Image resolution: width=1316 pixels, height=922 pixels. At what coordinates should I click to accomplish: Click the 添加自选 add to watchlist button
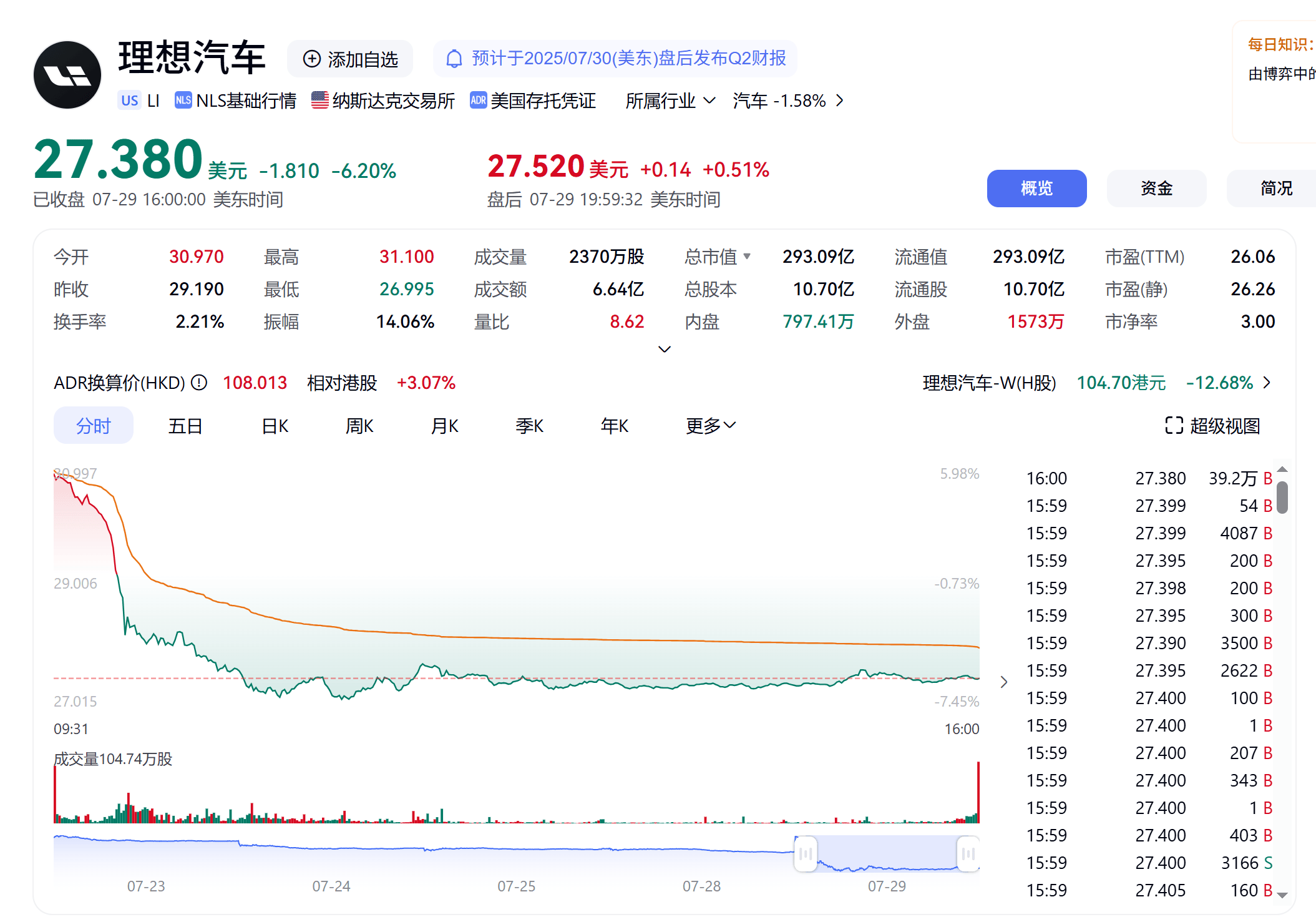(350, 59)
